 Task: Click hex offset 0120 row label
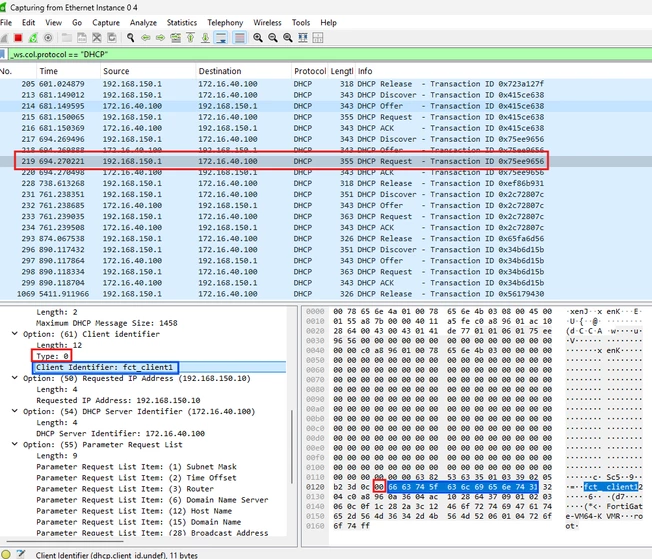[315, 487]
